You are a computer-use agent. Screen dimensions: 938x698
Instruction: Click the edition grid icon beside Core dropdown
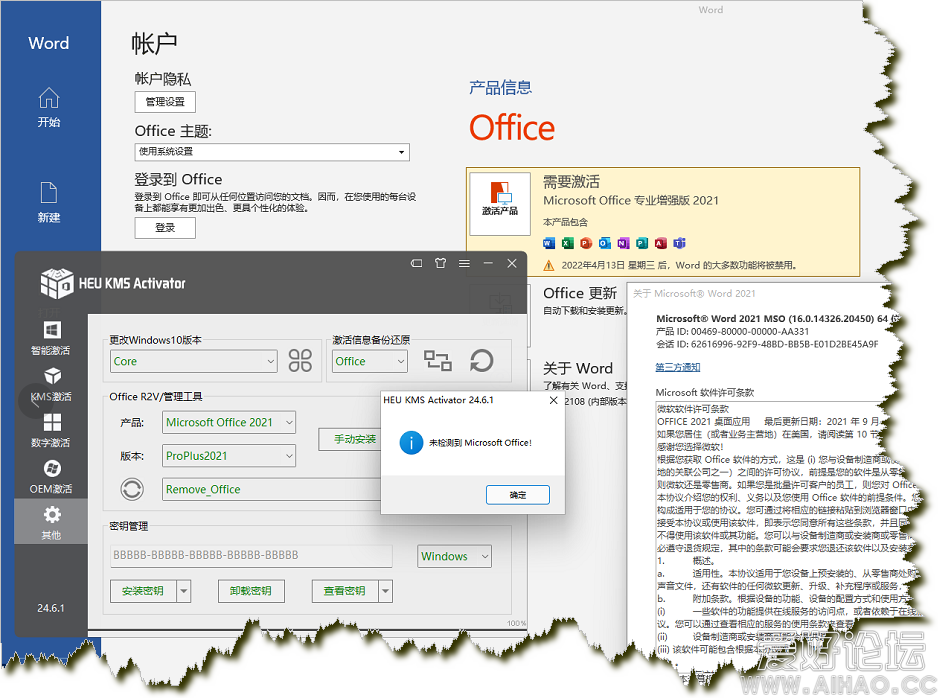pyautogui.click(x=300, y=360)
